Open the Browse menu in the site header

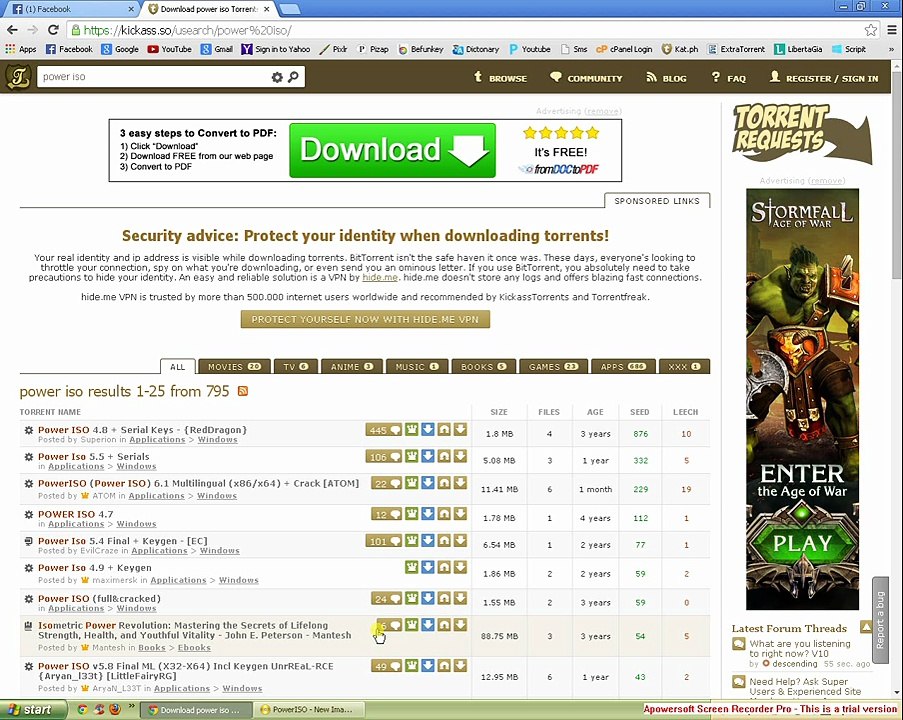[x=500, y=78]
